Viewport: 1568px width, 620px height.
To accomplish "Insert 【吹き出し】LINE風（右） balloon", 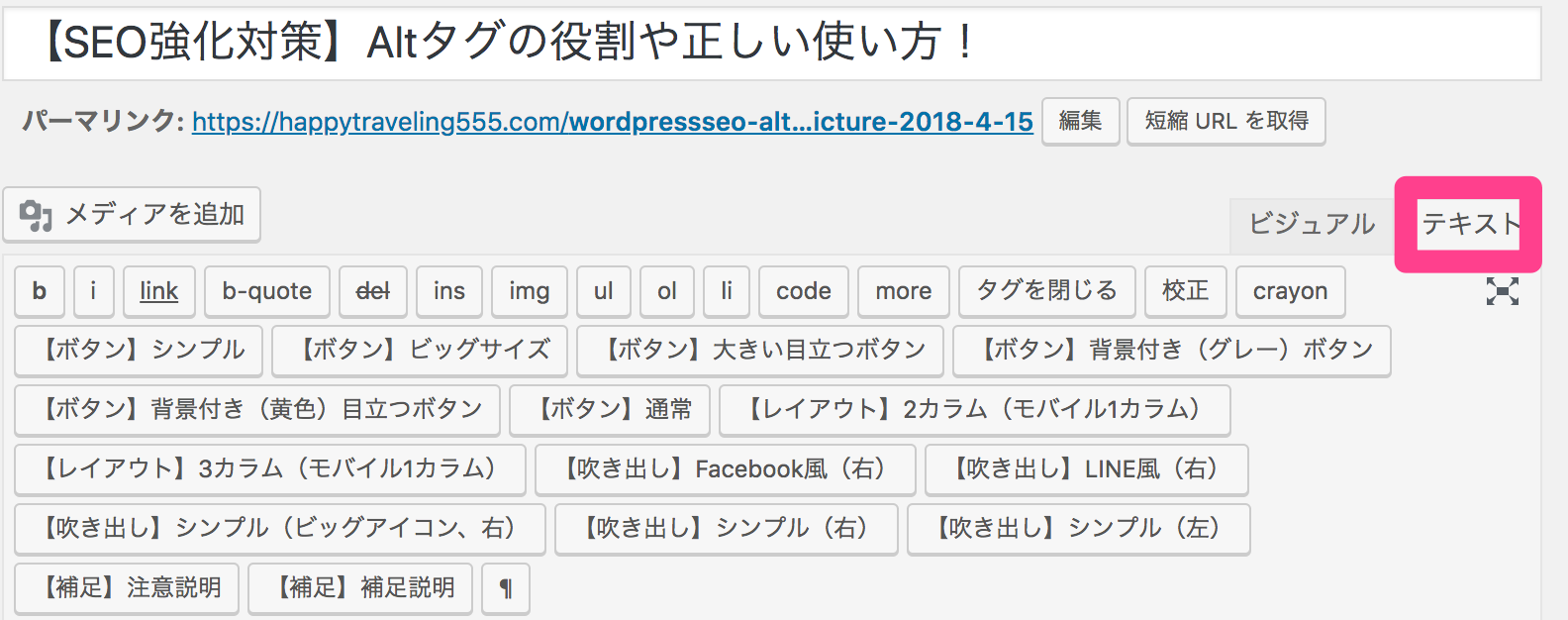I will pyautogui.click(x=1087, y=469).
